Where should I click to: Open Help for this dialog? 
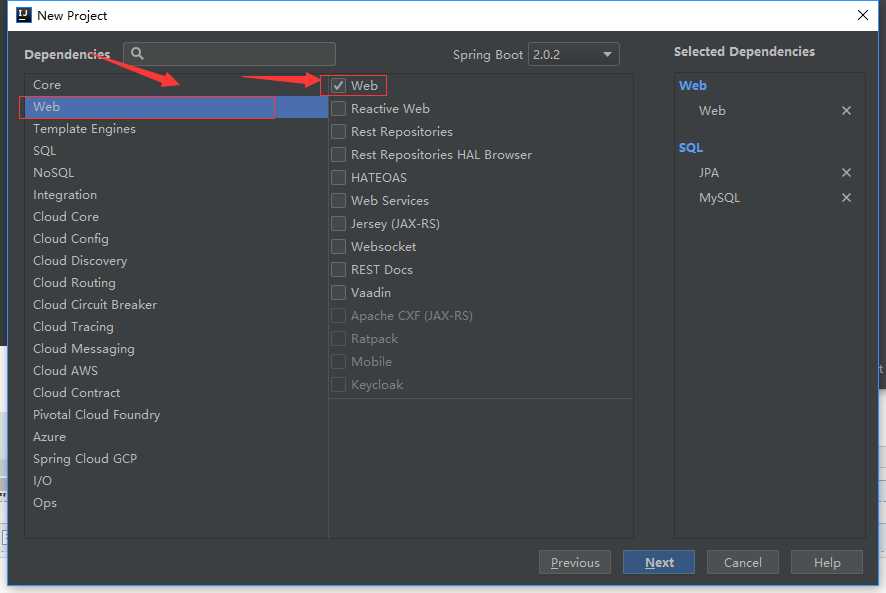point(827,562)
